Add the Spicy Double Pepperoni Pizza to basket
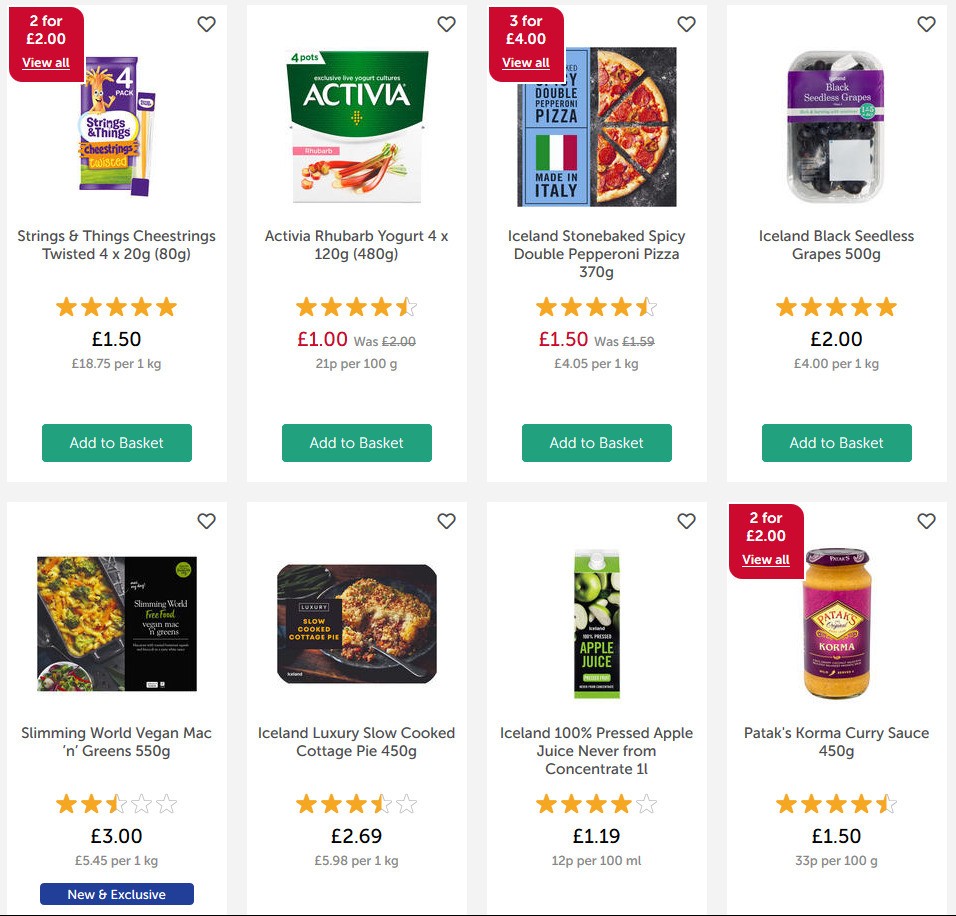 [x=596, y=443]
